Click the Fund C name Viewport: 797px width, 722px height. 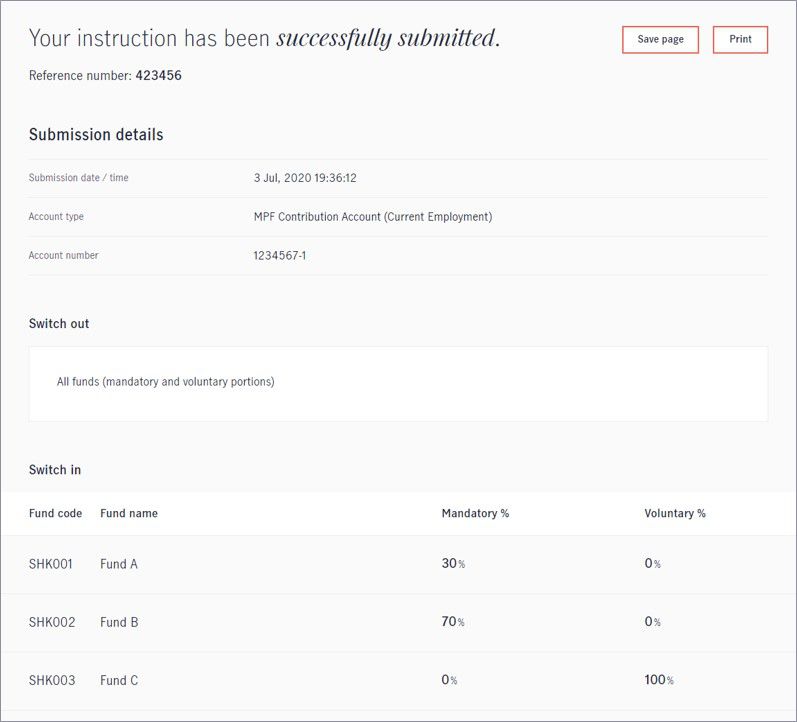(x=119, y=680)
